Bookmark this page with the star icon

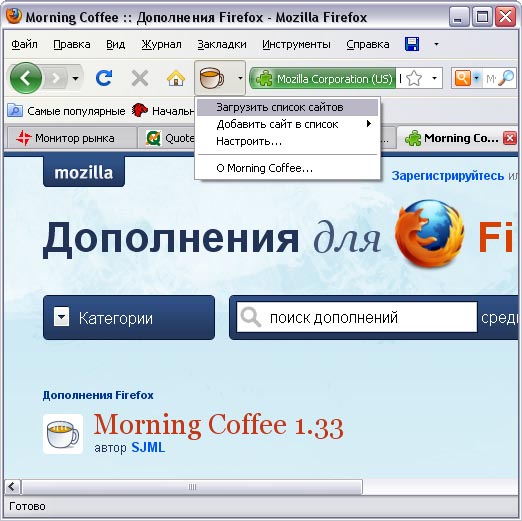tap(414, 79)
